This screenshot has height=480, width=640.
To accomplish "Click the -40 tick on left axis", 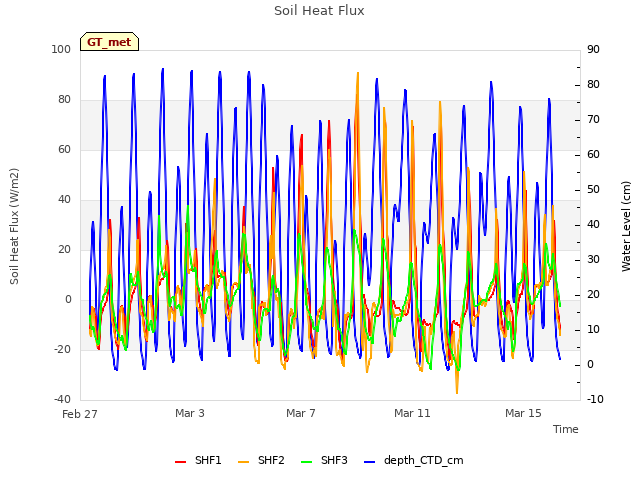I will (62, 399).
